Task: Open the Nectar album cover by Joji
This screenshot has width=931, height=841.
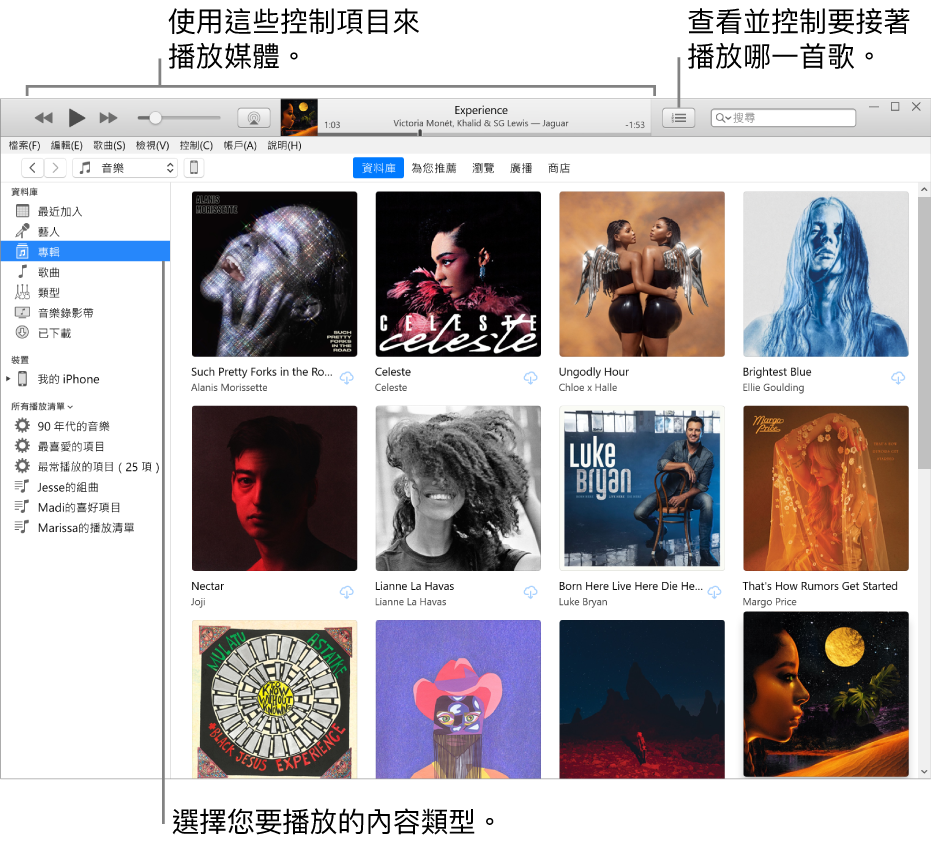Action: pos(274,488)
